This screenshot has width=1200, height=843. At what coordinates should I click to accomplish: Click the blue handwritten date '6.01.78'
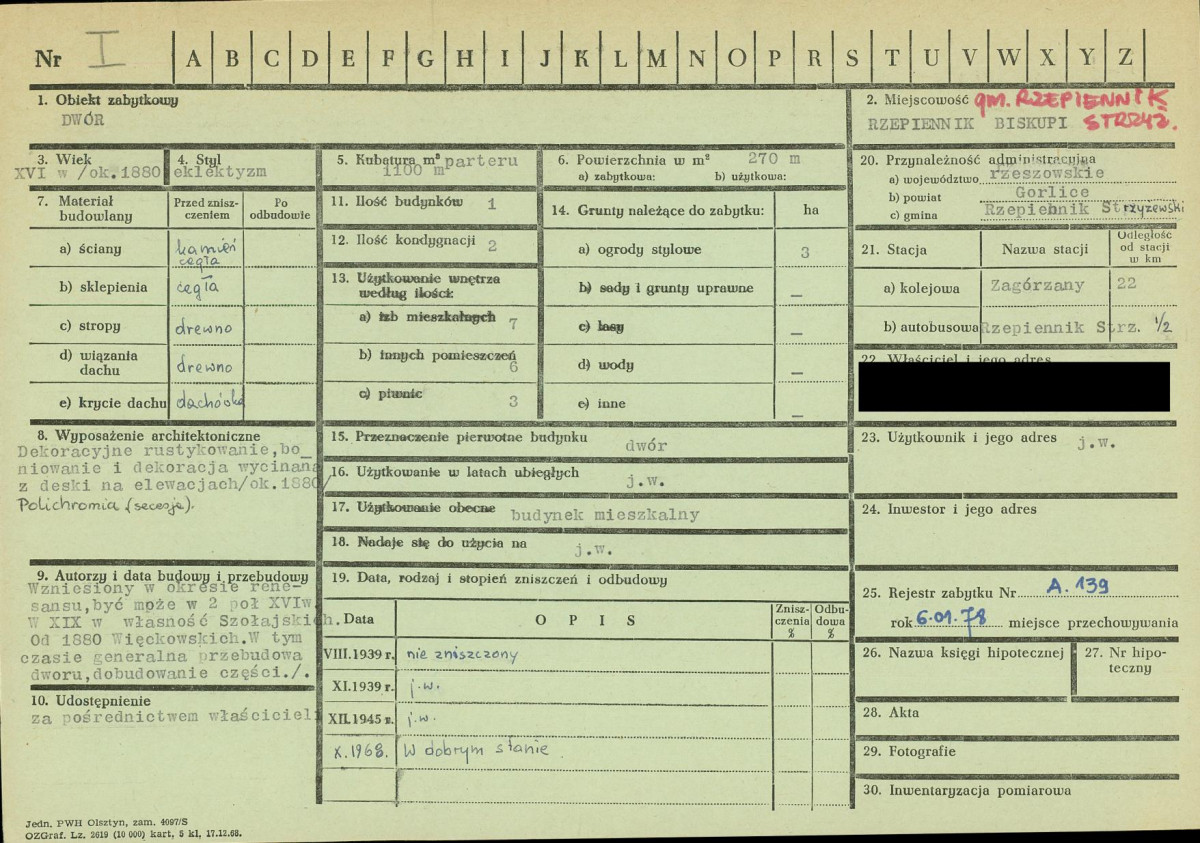point(950,619)
